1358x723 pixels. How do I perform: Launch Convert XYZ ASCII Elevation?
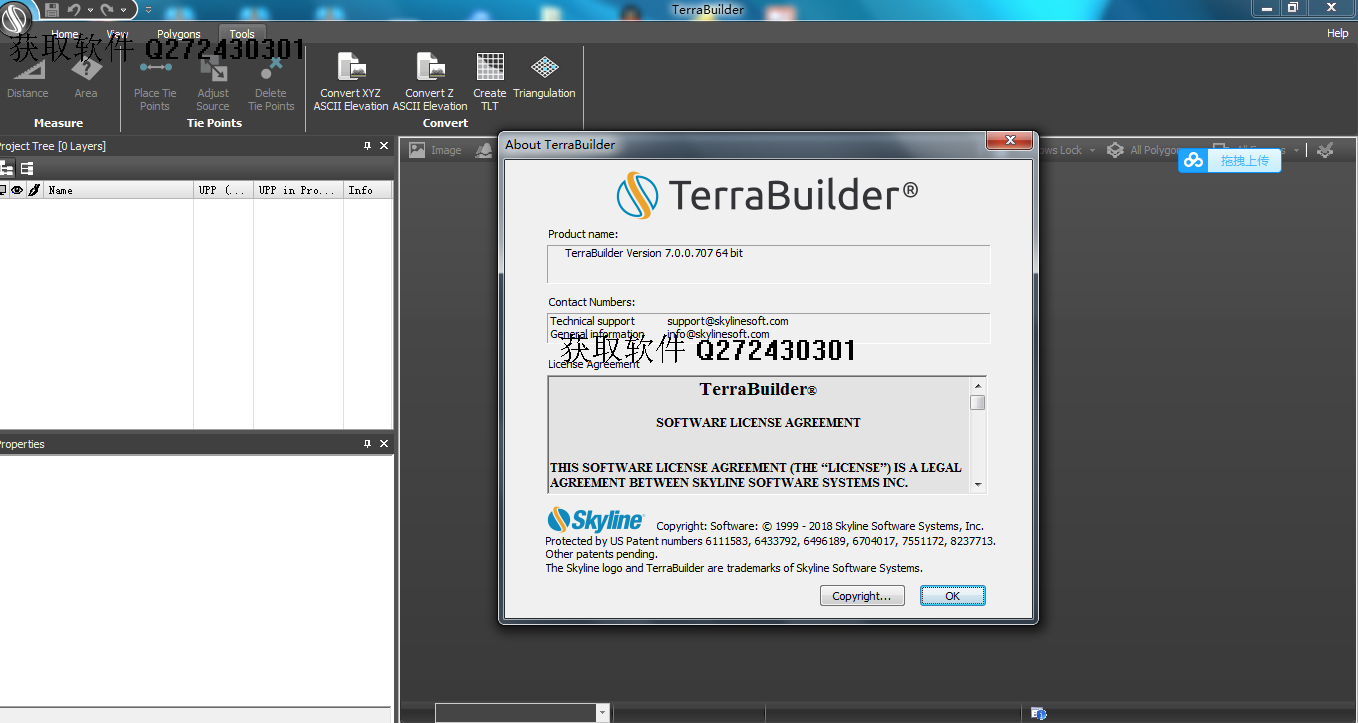pyautogui.click(x=351, y=82)
